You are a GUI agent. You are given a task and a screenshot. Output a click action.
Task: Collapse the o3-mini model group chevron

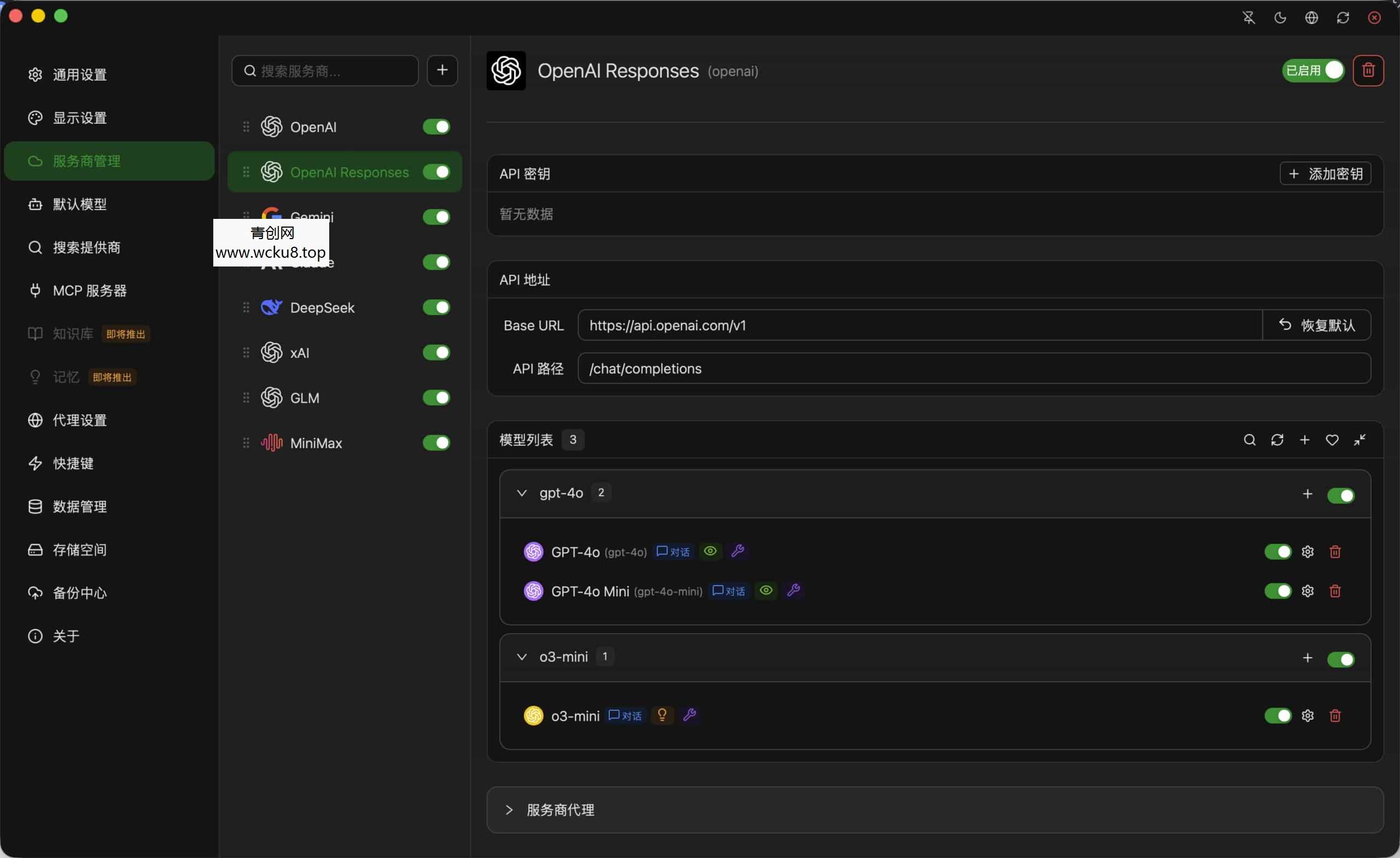[x=521, y=657]
